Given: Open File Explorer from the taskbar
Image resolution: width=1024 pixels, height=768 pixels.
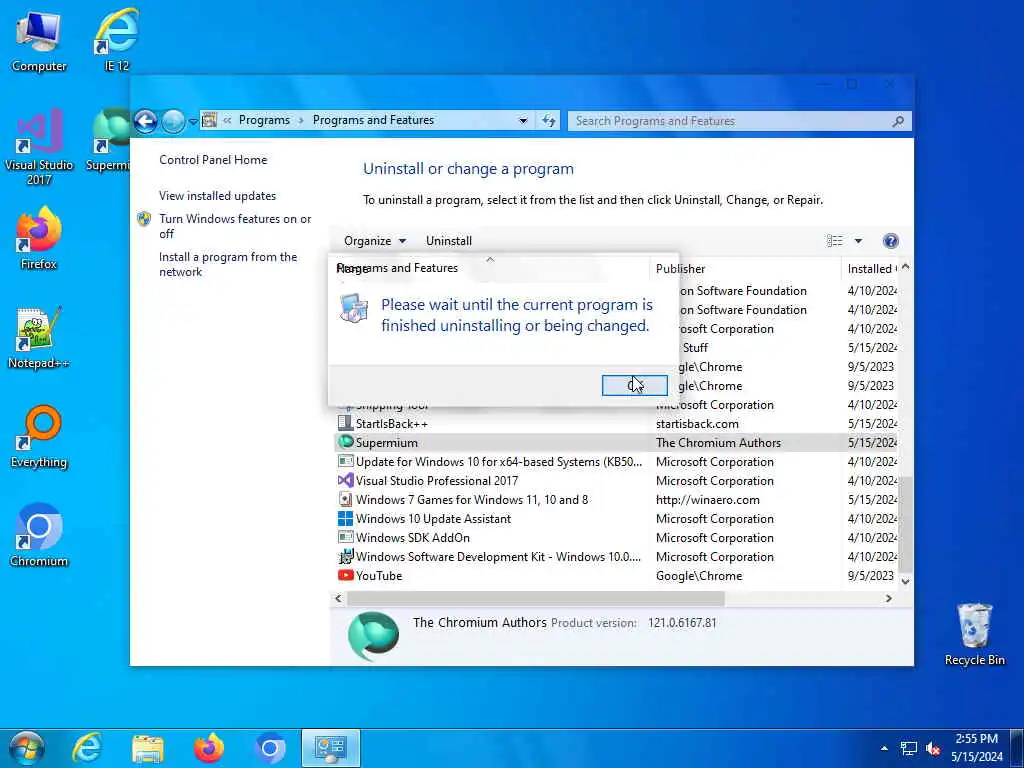Looking at the screenshot, I should tap(148, 748).
